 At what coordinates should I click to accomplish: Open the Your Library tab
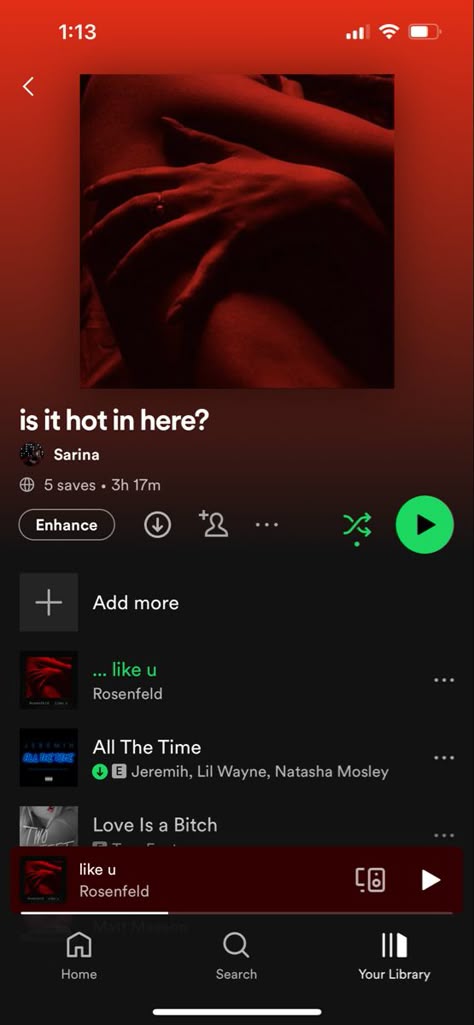pyautogui.click(x=394, y=956)
